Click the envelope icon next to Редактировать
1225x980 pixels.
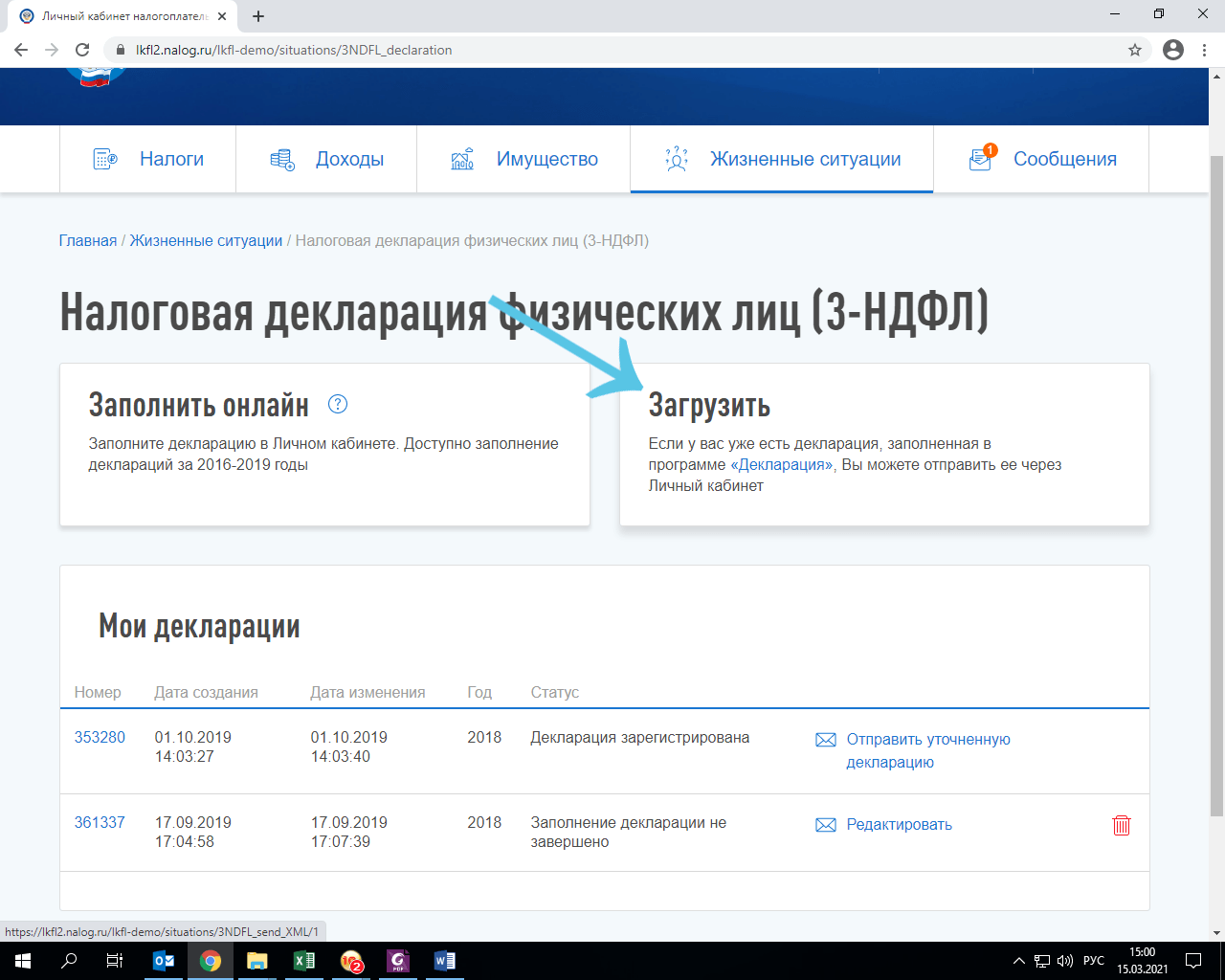825,824
